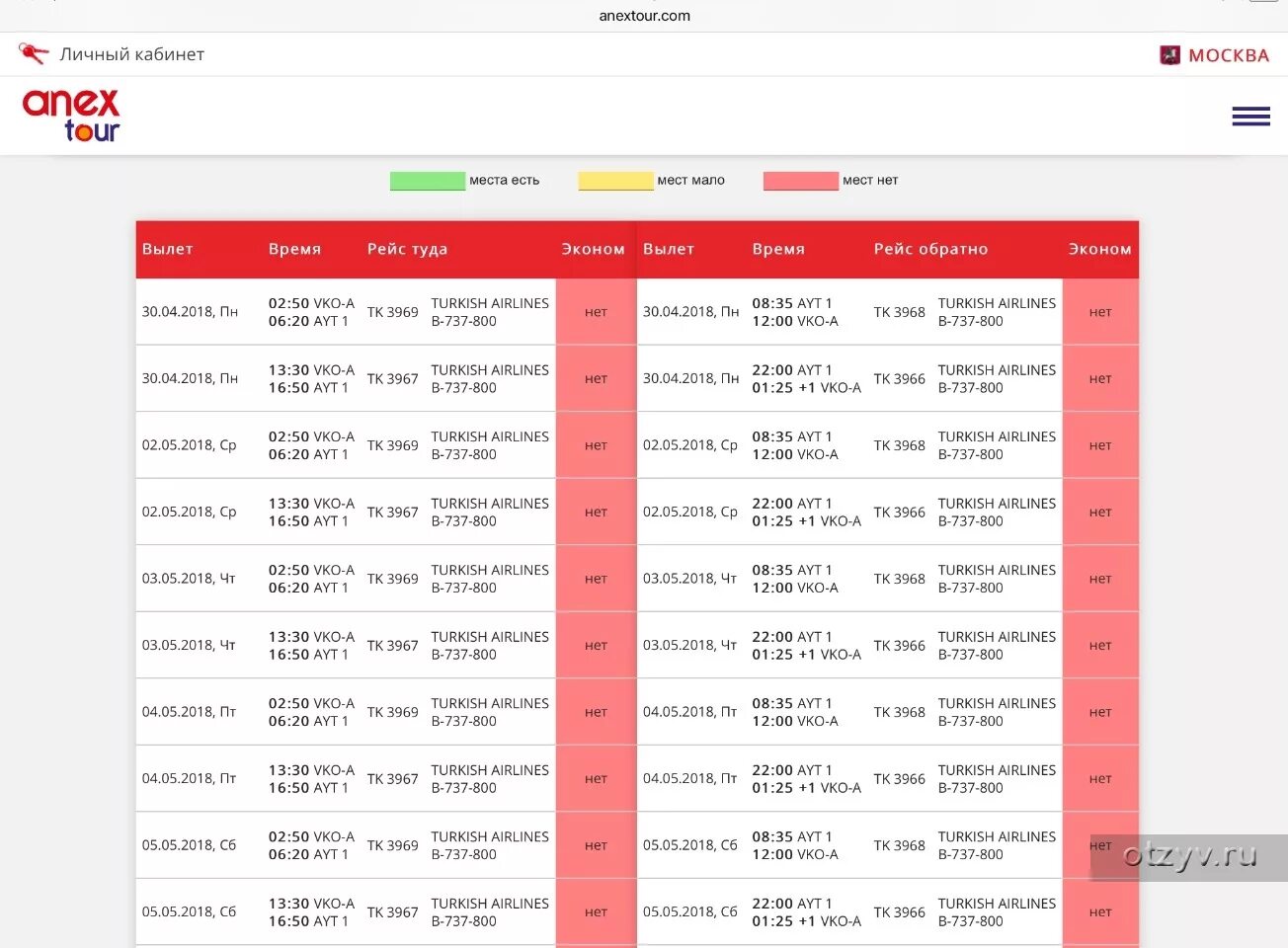Image resolution: width=1288 pixels, height=948 pixels.
Task: Click the 'Рейс обратно' column header
Action: [930, 249]
